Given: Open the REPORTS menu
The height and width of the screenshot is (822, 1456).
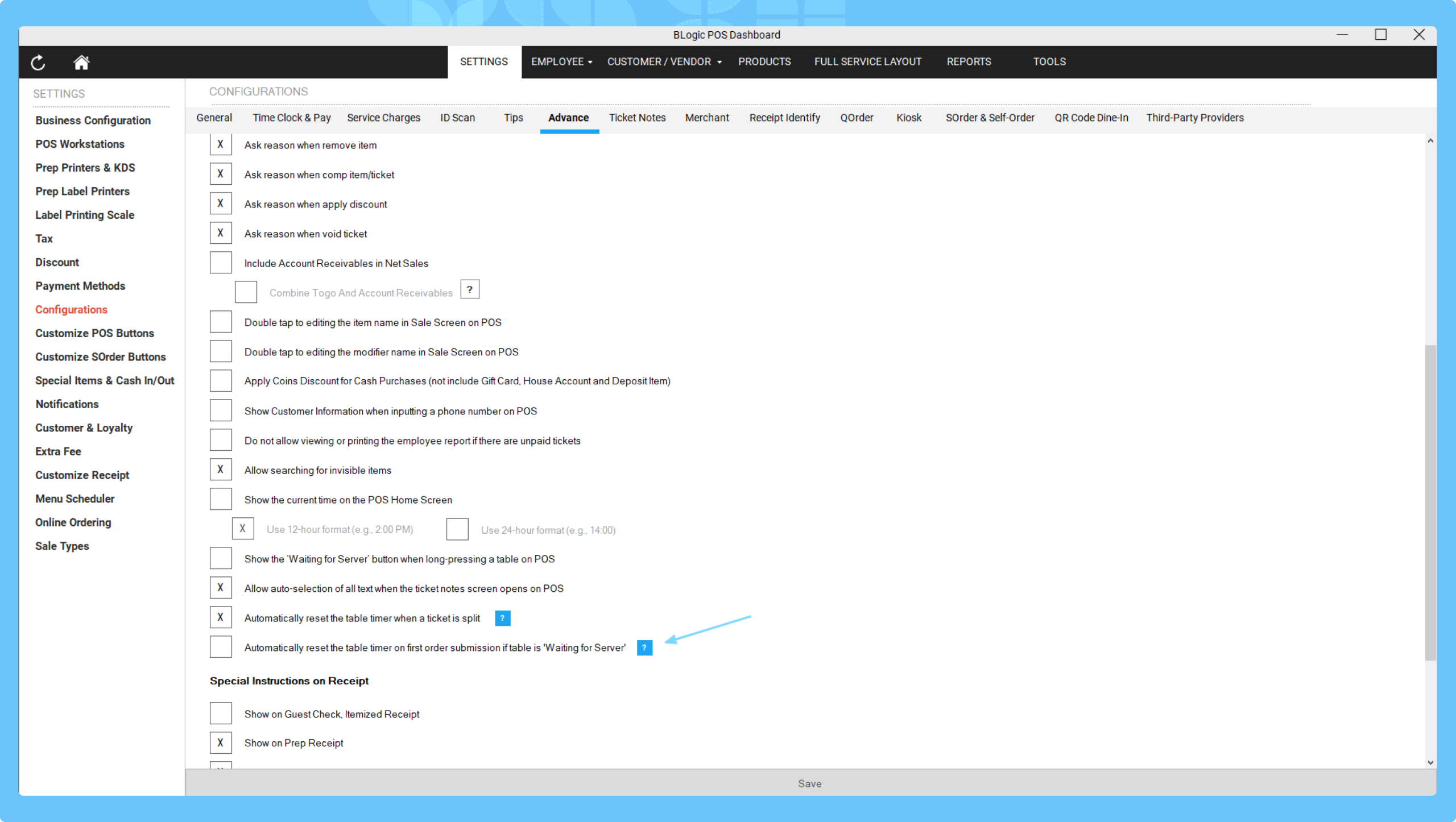Looking at the screenshot, I should tap(969, 61).
